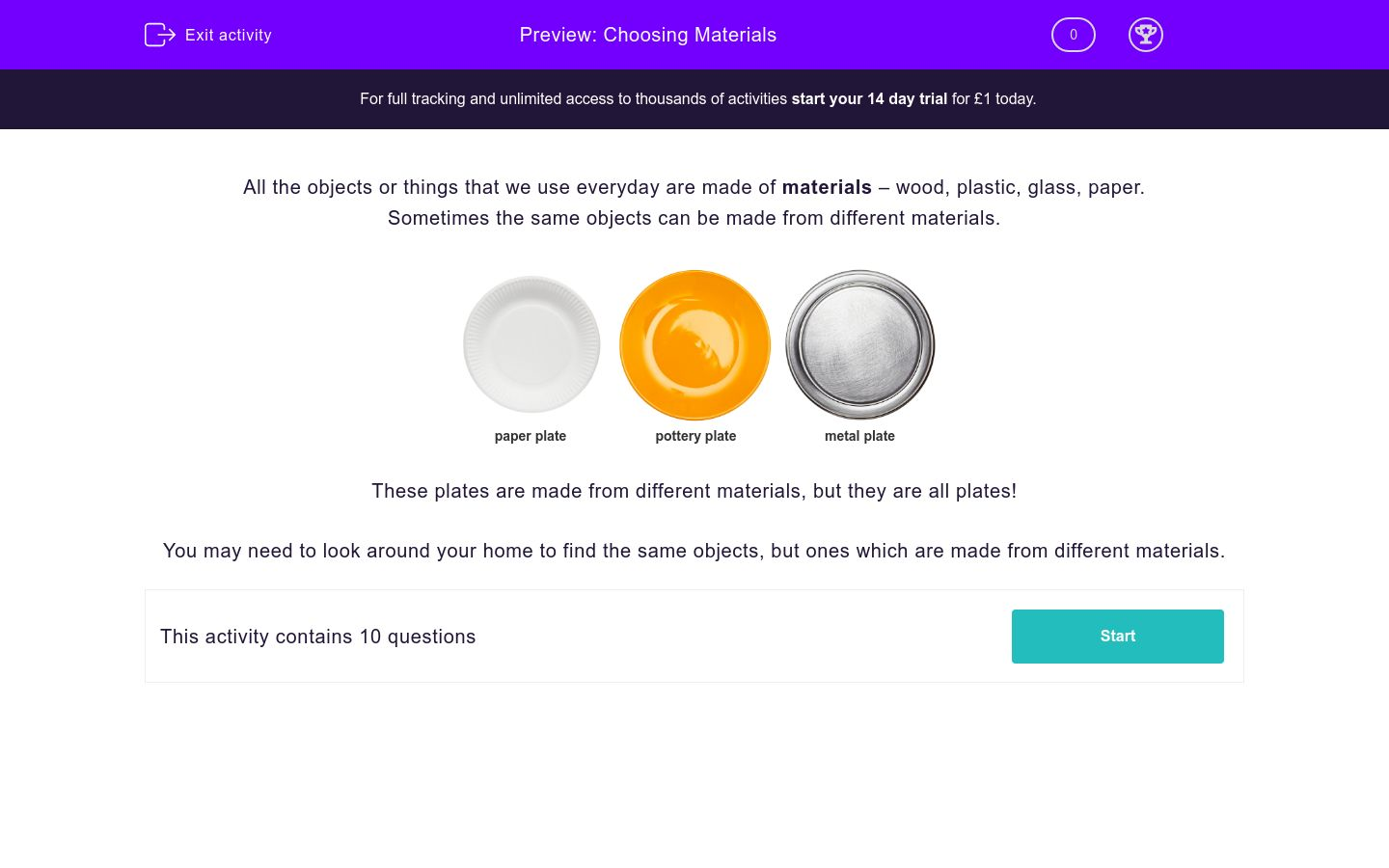Click the score counter showing 0
1389x868 pixels.
[1073, 35]
